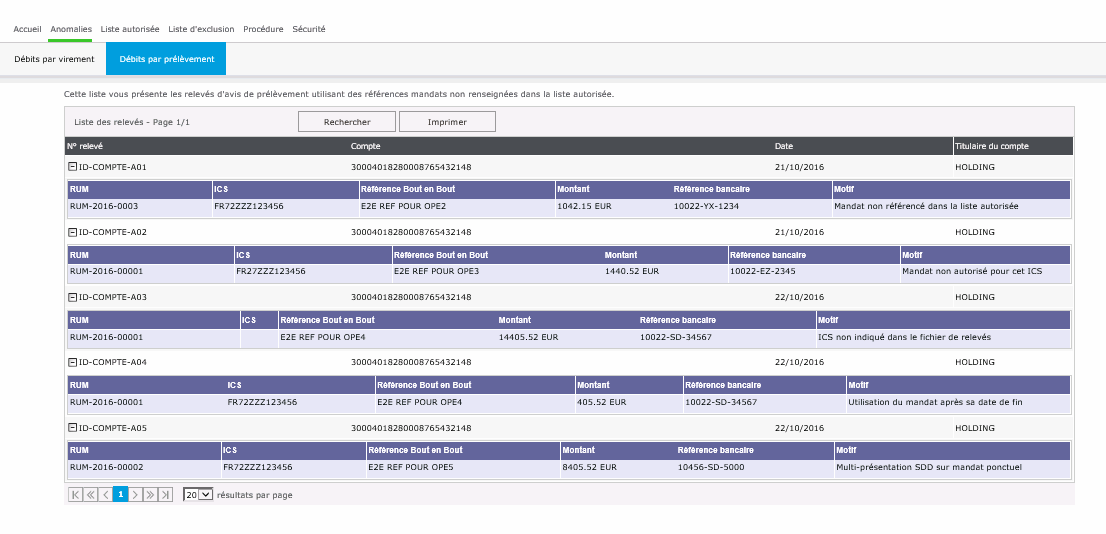Viewport: 1106px width, 534px height.
Task: Collapse the ID-COMPTE-A04 row
Action: point(72,362)
